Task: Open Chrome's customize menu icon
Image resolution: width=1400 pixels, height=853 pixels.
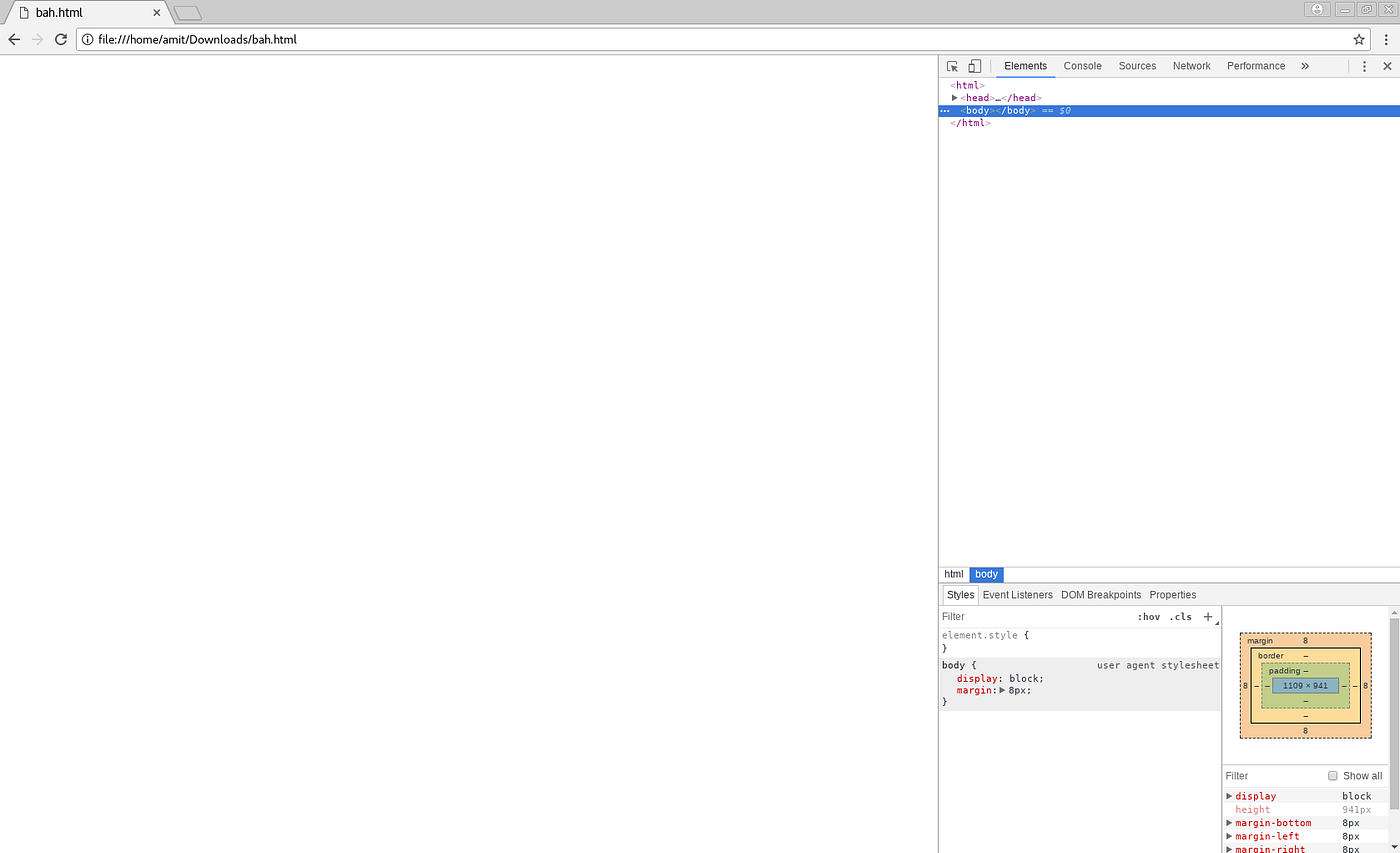Action: click(1386, 39)
